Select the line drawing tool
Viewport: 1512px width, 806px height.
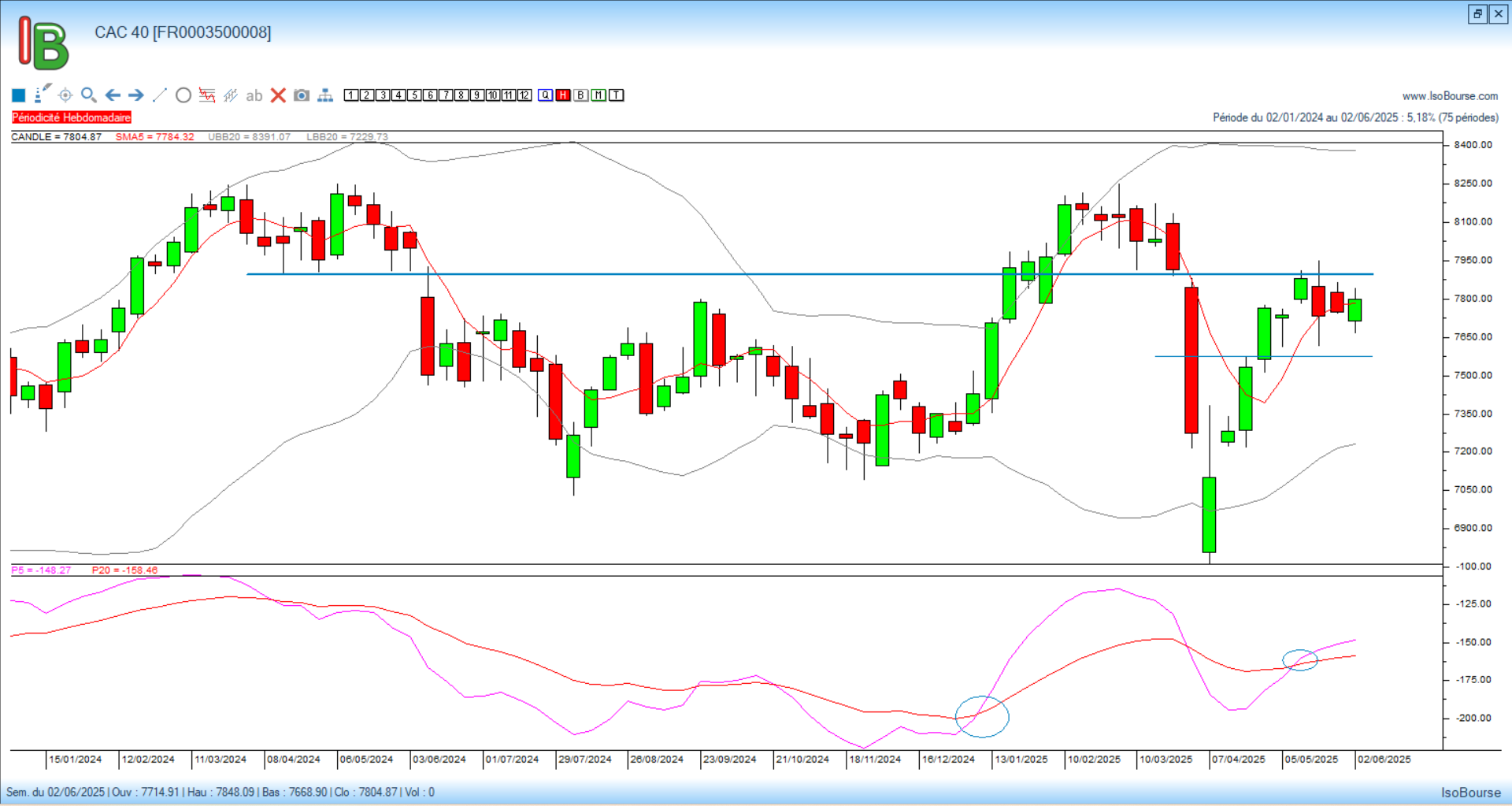coord(160,95)
